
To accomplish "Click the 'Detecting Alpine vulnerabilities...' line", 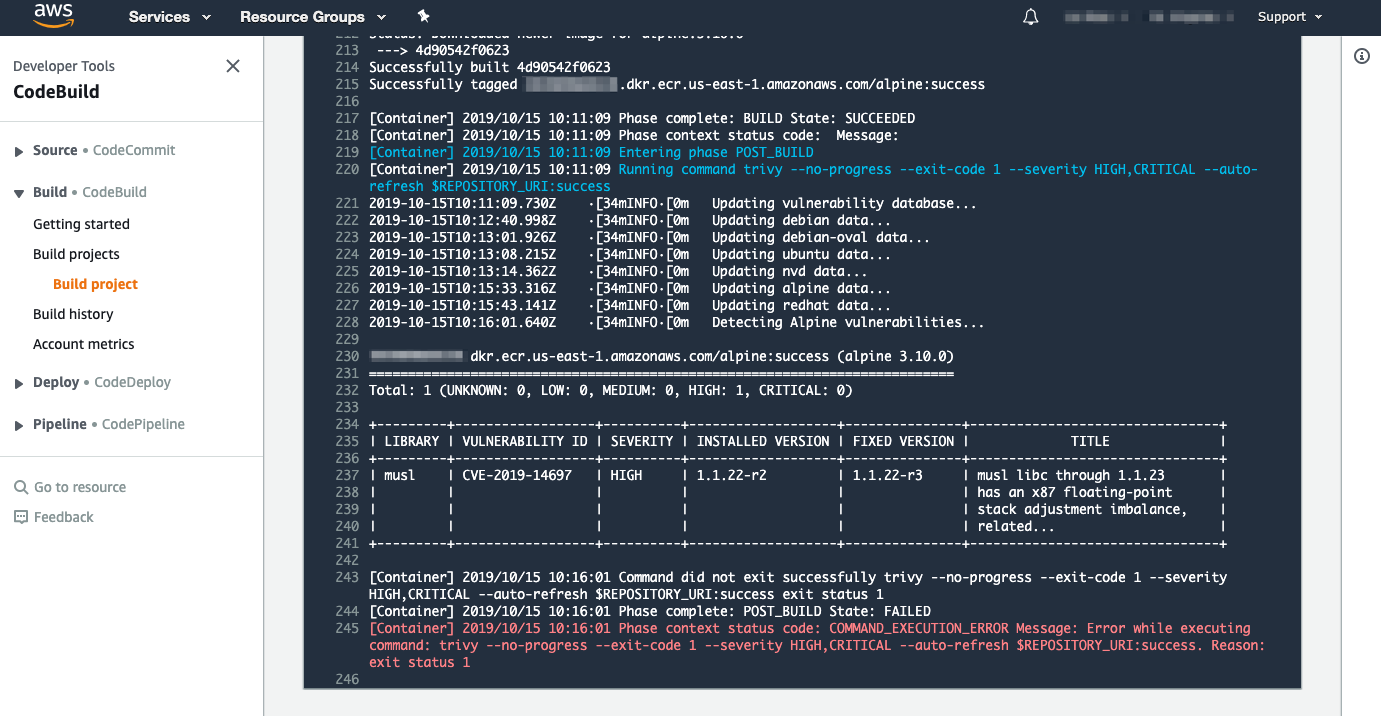I will click(x=677, y=322).
